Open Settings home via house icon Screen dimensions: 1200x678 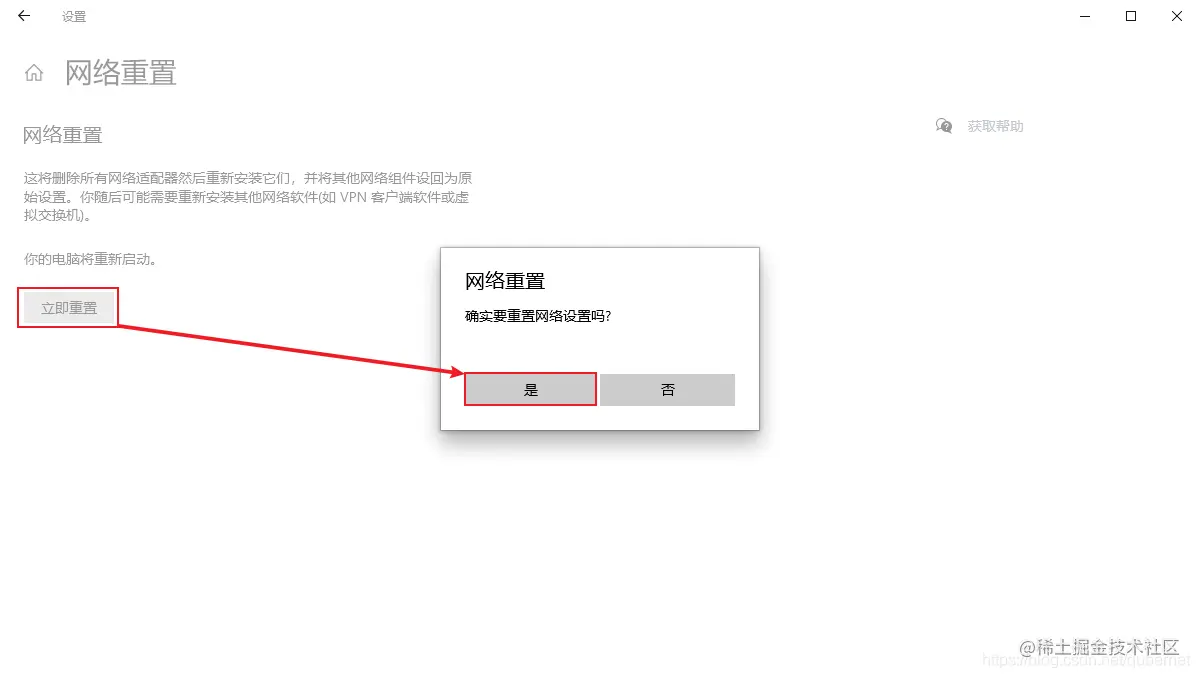coord(34,73)
